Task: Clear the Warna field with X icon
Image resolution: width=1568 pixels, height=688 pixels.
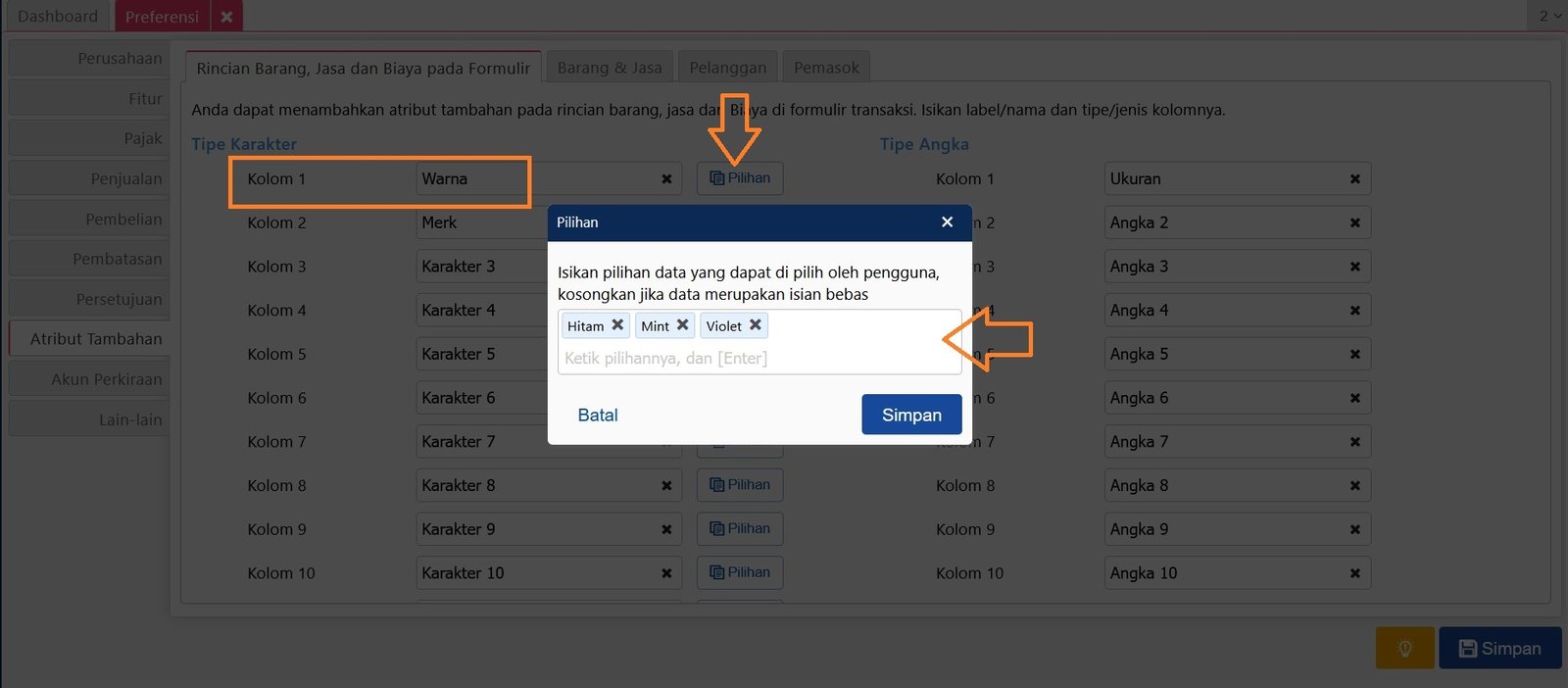Action: click(666, 179)
